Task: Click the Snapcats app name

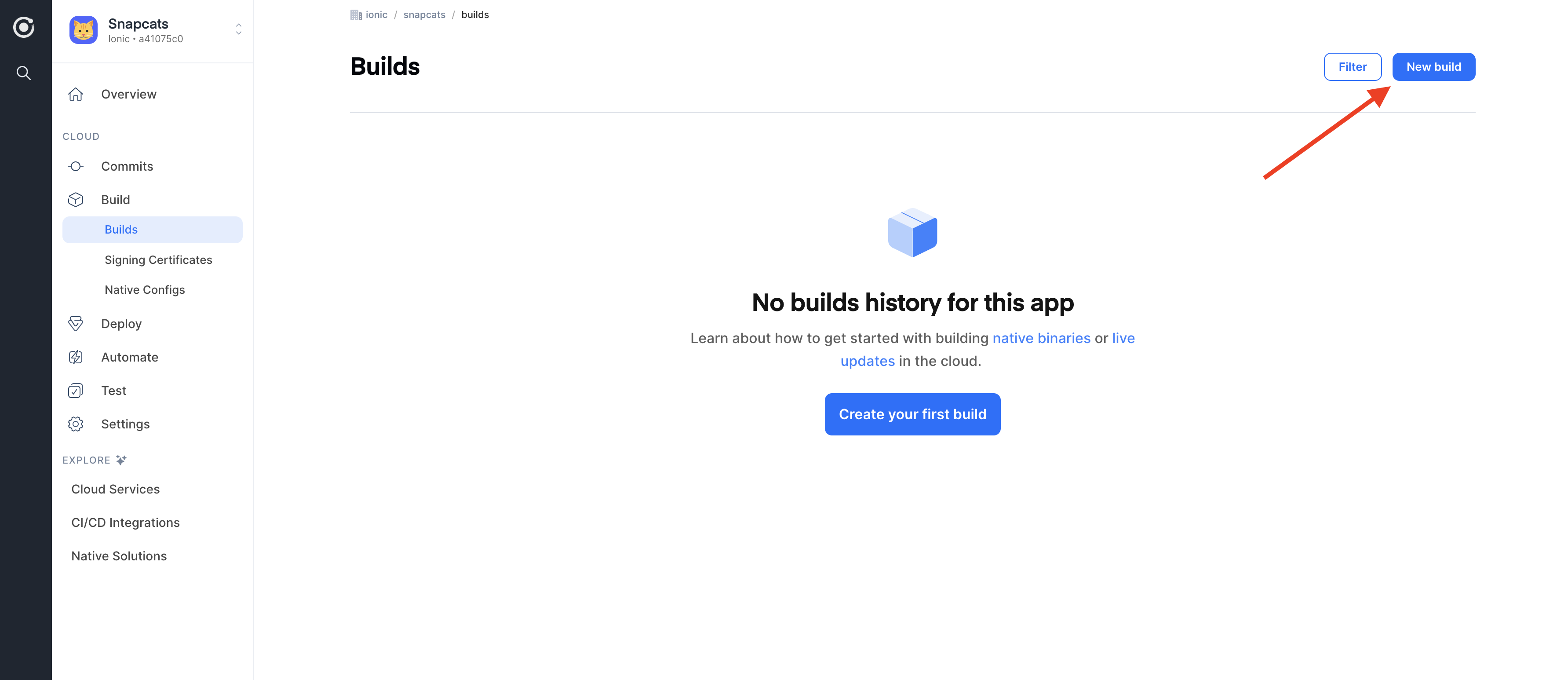Action: (138, 24)
